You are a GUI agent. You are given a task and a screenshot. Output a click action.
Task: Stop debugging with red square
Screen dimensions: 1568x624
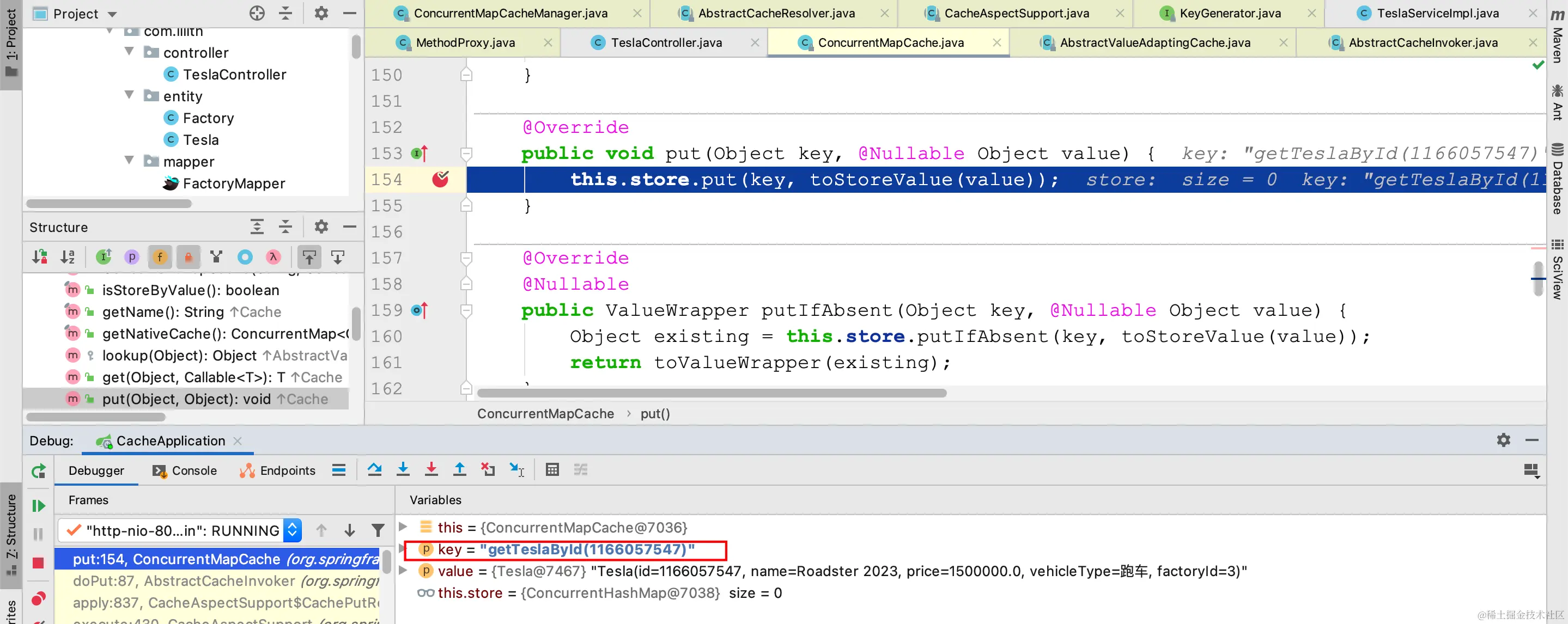click(38, 563)
